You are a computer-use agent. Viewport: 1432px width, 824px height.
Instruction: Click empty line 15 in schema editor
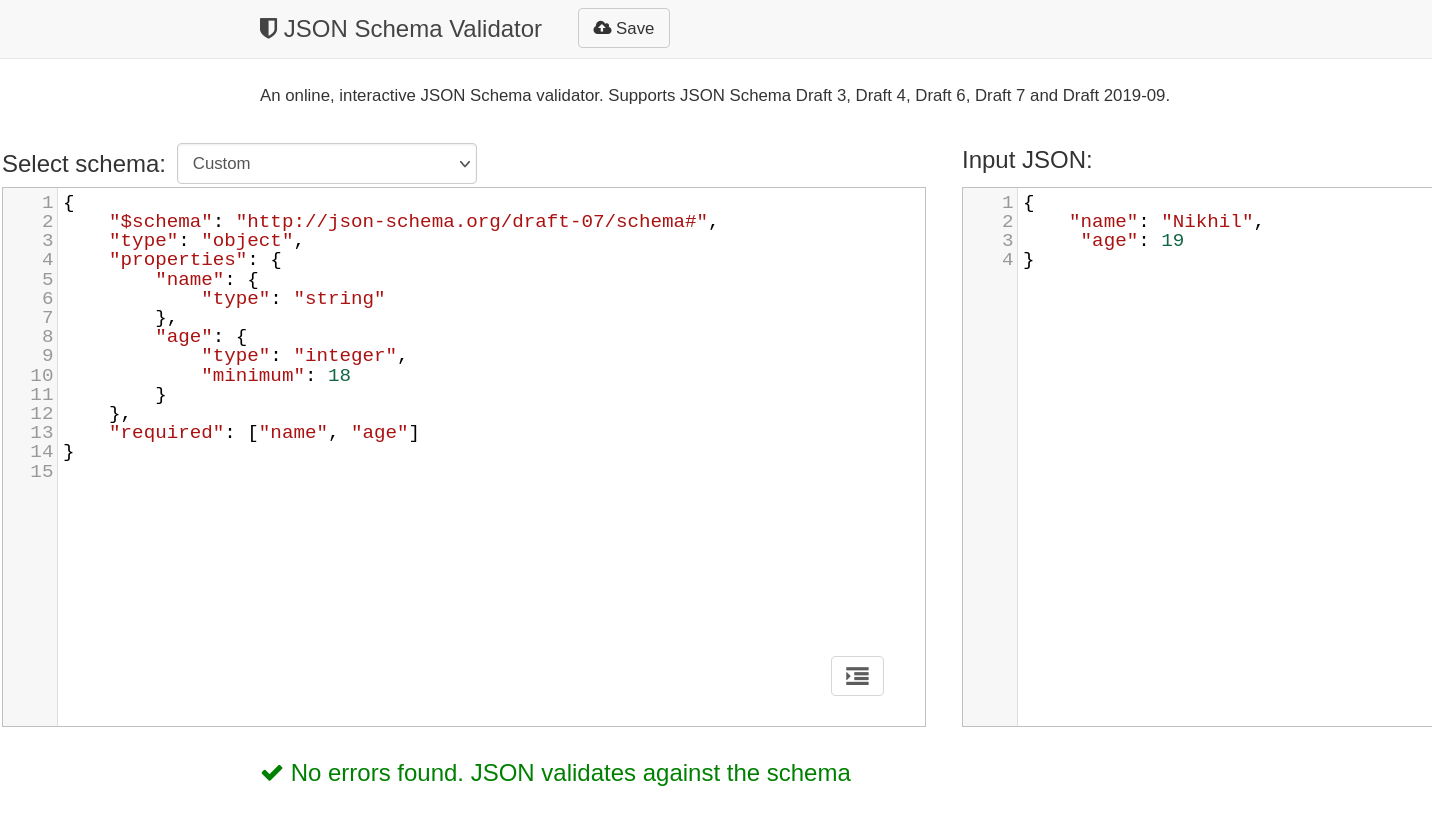click(491, 471)
